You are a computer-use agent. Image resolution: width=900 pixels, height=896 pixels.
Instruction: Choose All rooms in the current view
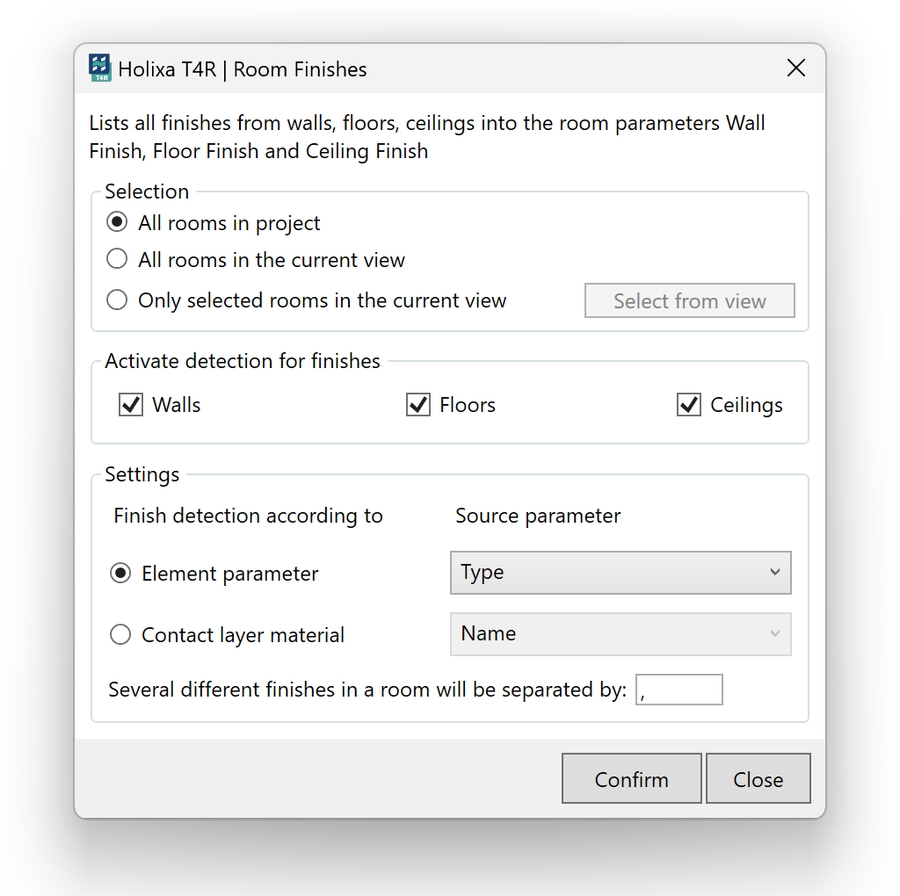pyautogui.click(x=118, y=259)
